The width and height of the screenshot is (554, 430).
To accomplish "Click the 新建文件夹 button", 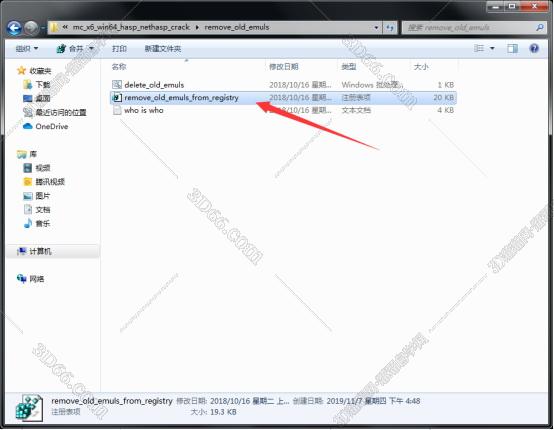I will tap(163, 48).
